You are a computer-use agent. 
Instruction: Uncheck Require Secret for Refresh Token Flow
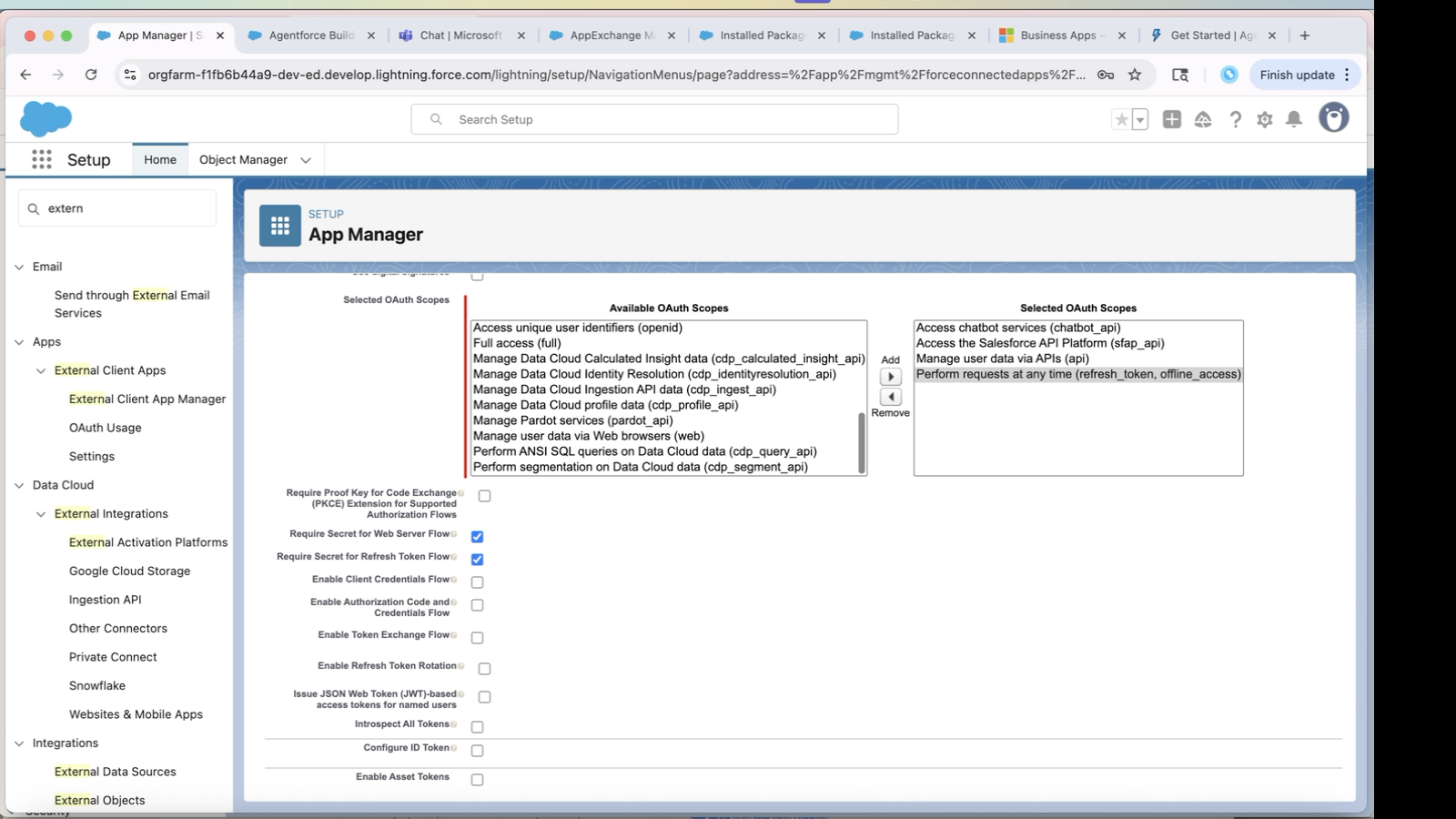pos(477,559)
